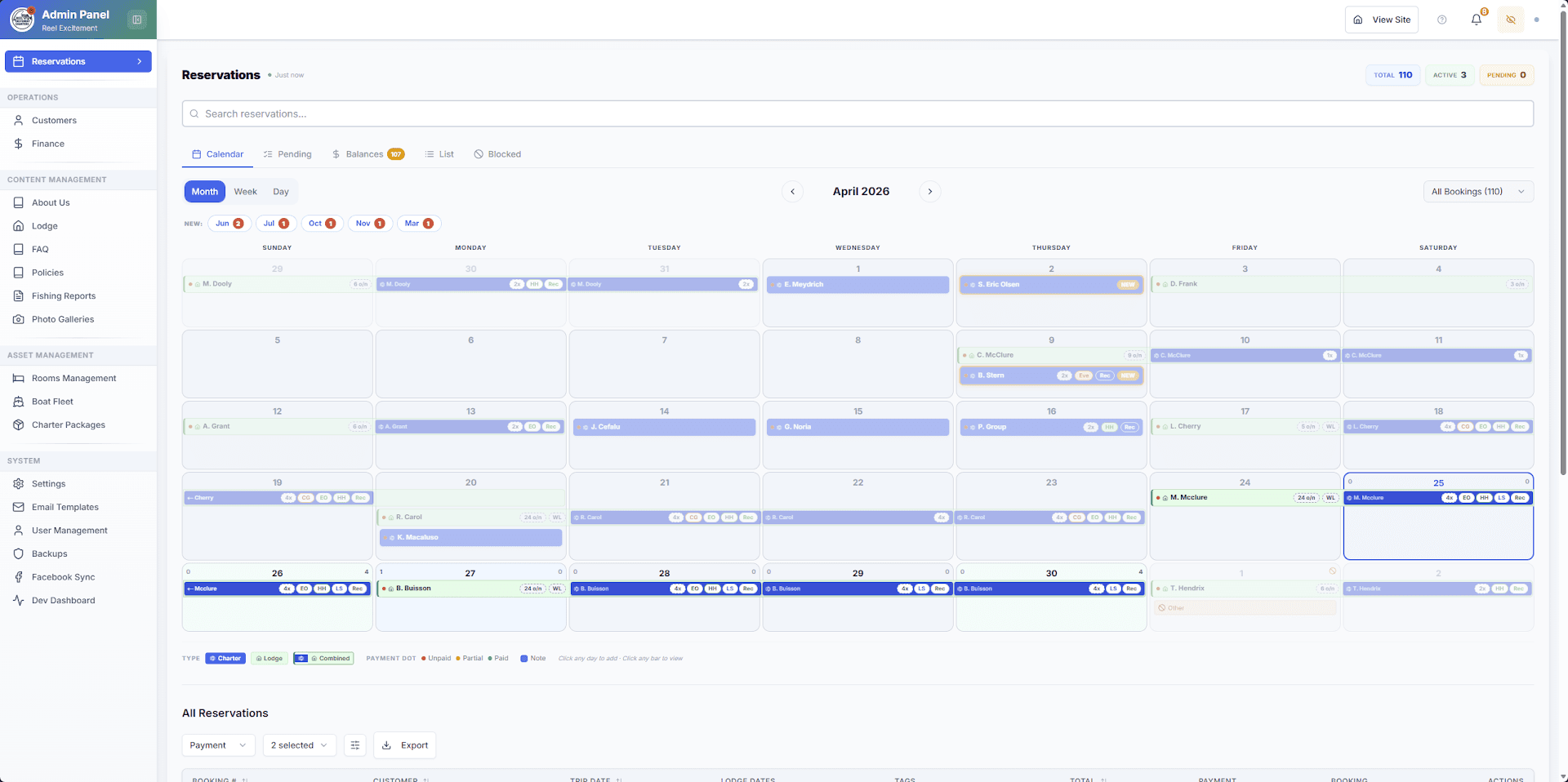Image resolution: width=1568 pixels, height=782 pixels.
Task: Jump to new bookings in Nov
Action: [371, 224]
